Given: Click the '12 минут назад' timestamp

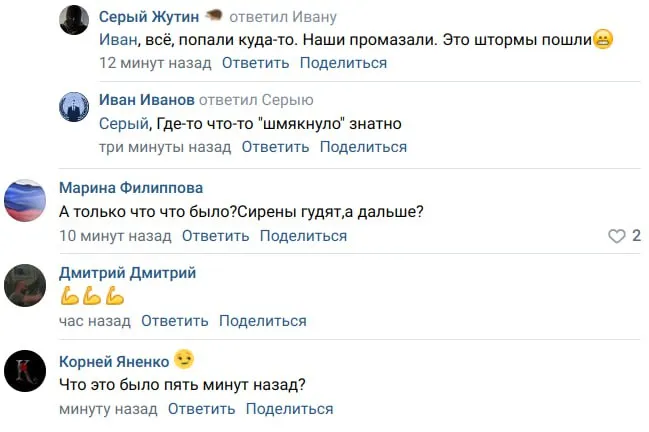Looking at the screenshot, I should point(155,63).
